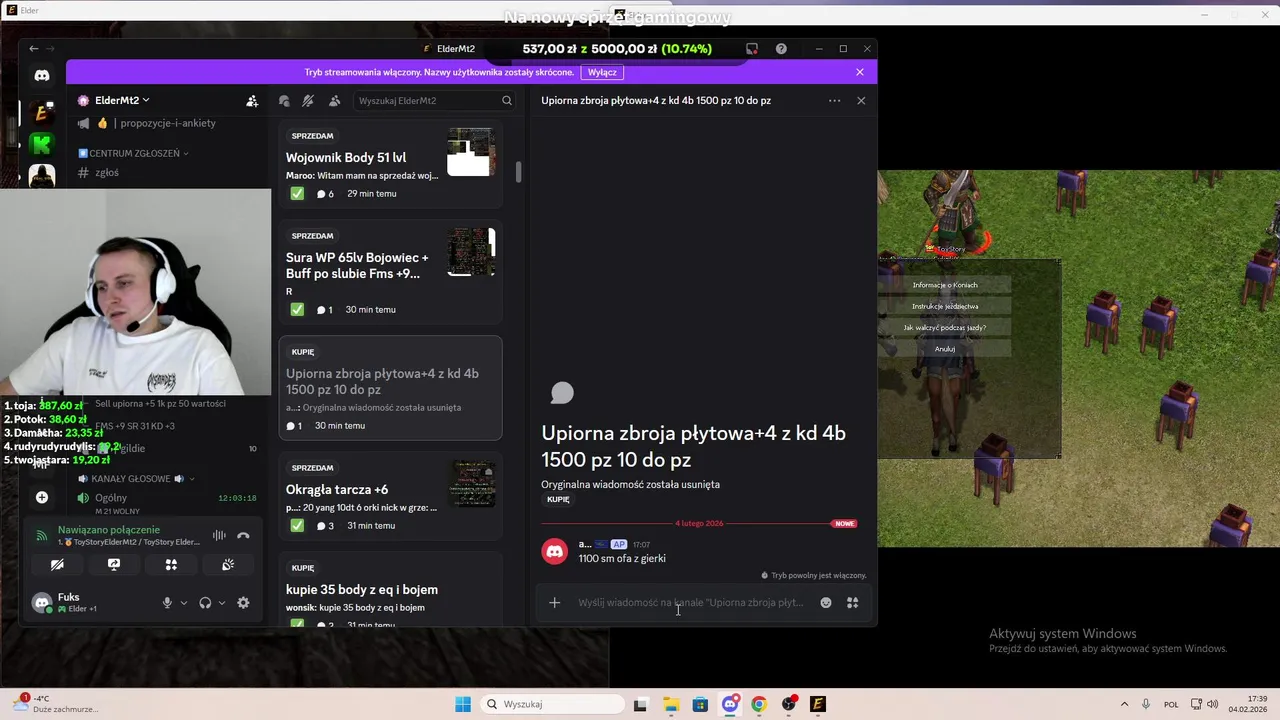Start screen share from the voice panel

click(114, 565)
